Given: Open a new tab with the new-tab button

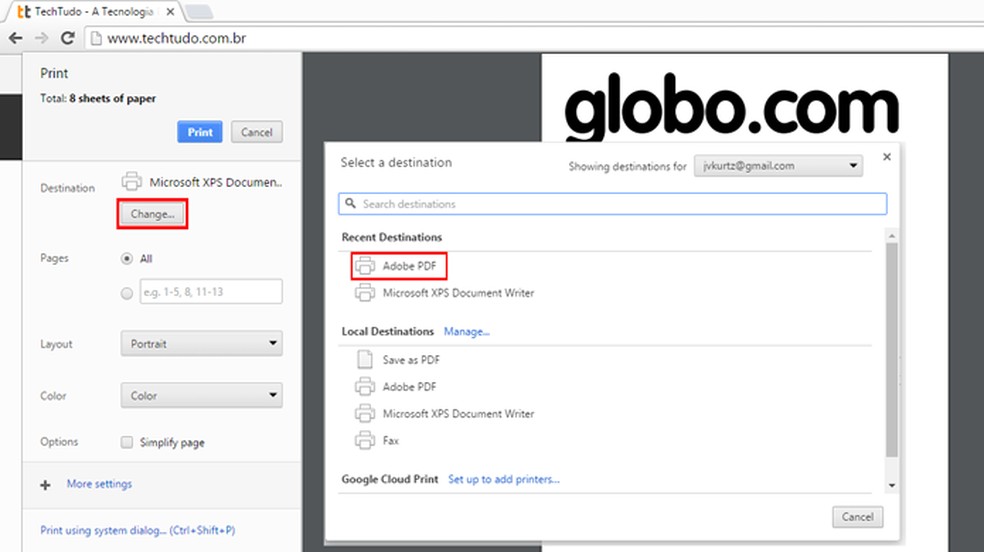Looking at the screenshot, I should pyautogui.click(x=200, y=11).
